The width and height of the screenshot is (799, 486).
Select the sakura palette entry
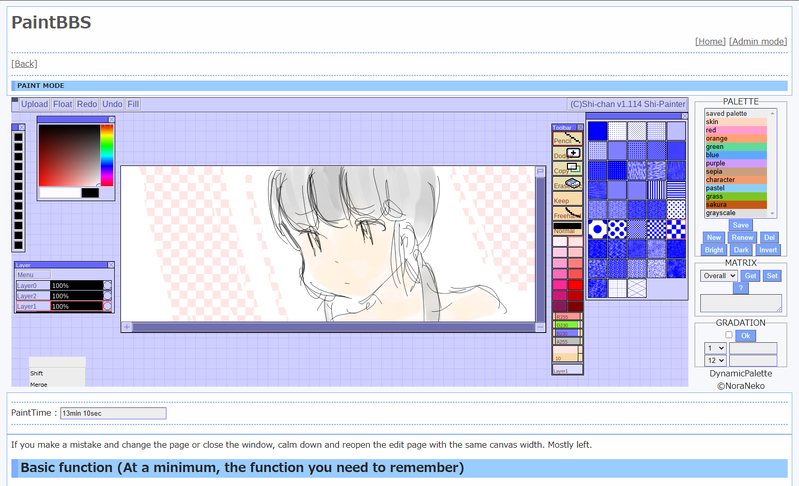click(736, 204)
